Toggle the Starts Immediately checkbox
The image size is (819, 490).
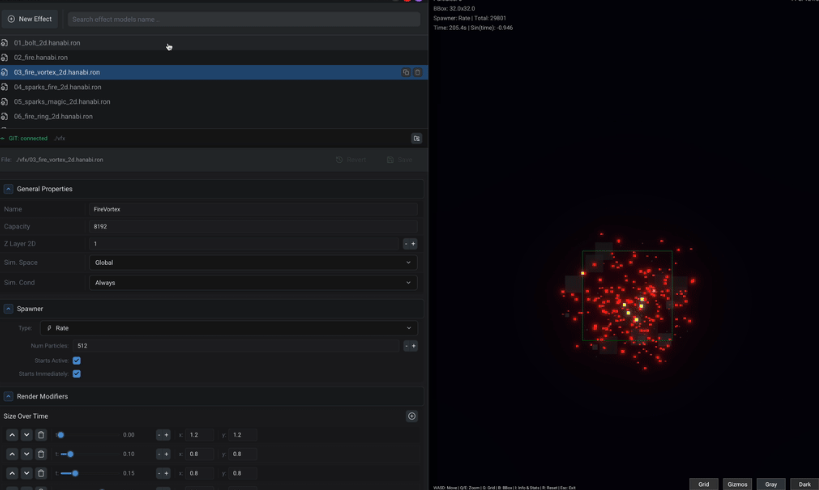tap(76, 374)
